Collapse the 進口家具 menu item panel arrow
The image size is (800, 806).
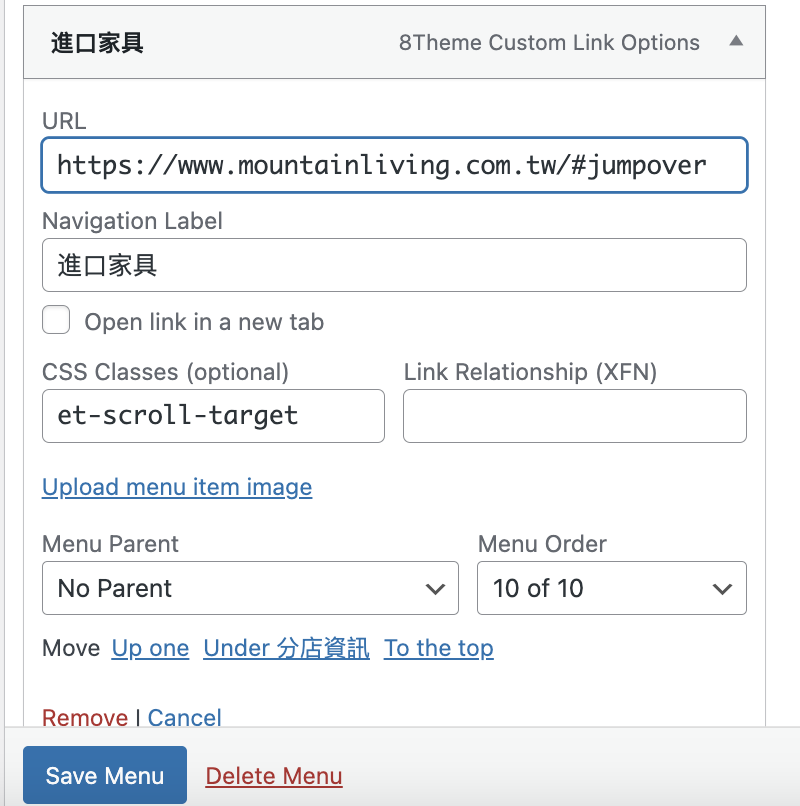pos(736,41)
